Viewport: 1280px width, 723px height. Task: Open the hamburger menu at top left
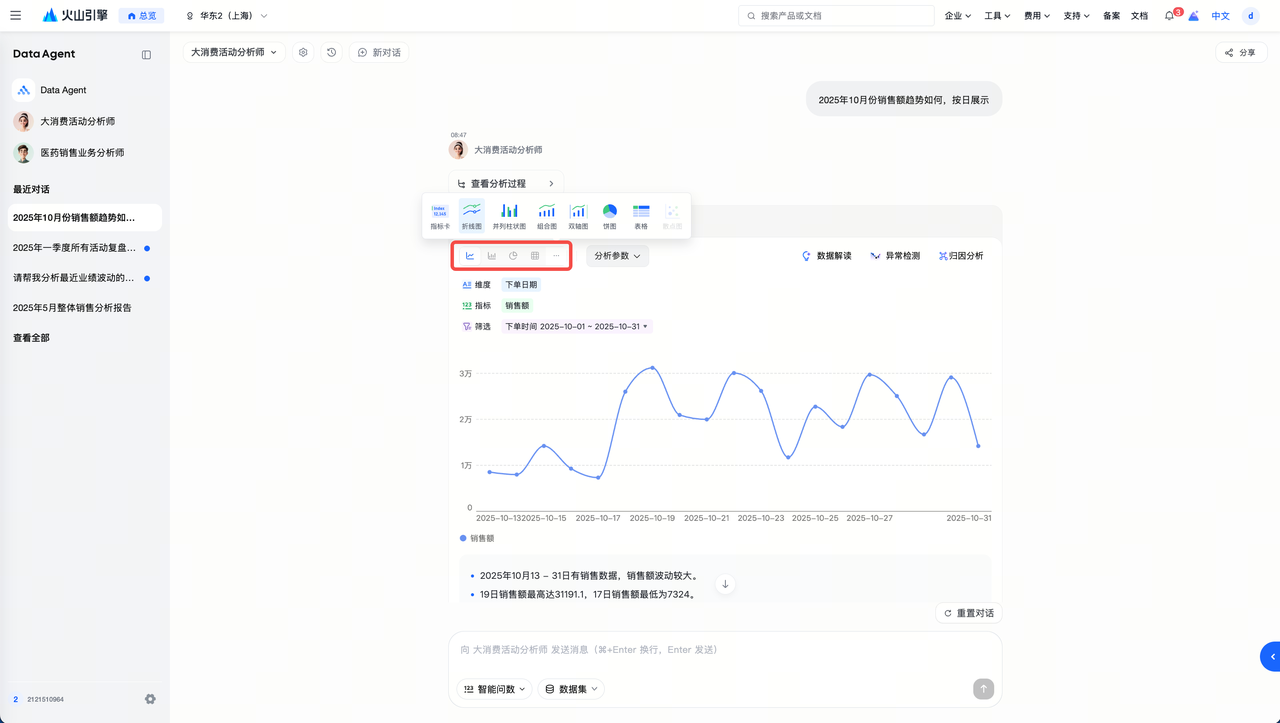pos(16,16)
